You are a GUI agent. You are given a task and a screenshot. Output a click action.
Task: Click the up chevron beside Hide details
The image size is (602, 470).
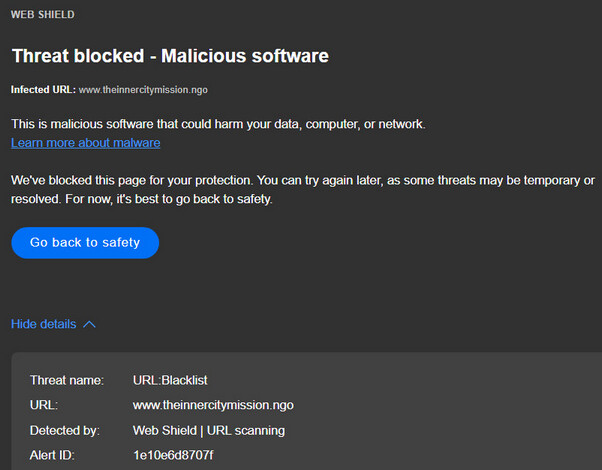point(89,324)
